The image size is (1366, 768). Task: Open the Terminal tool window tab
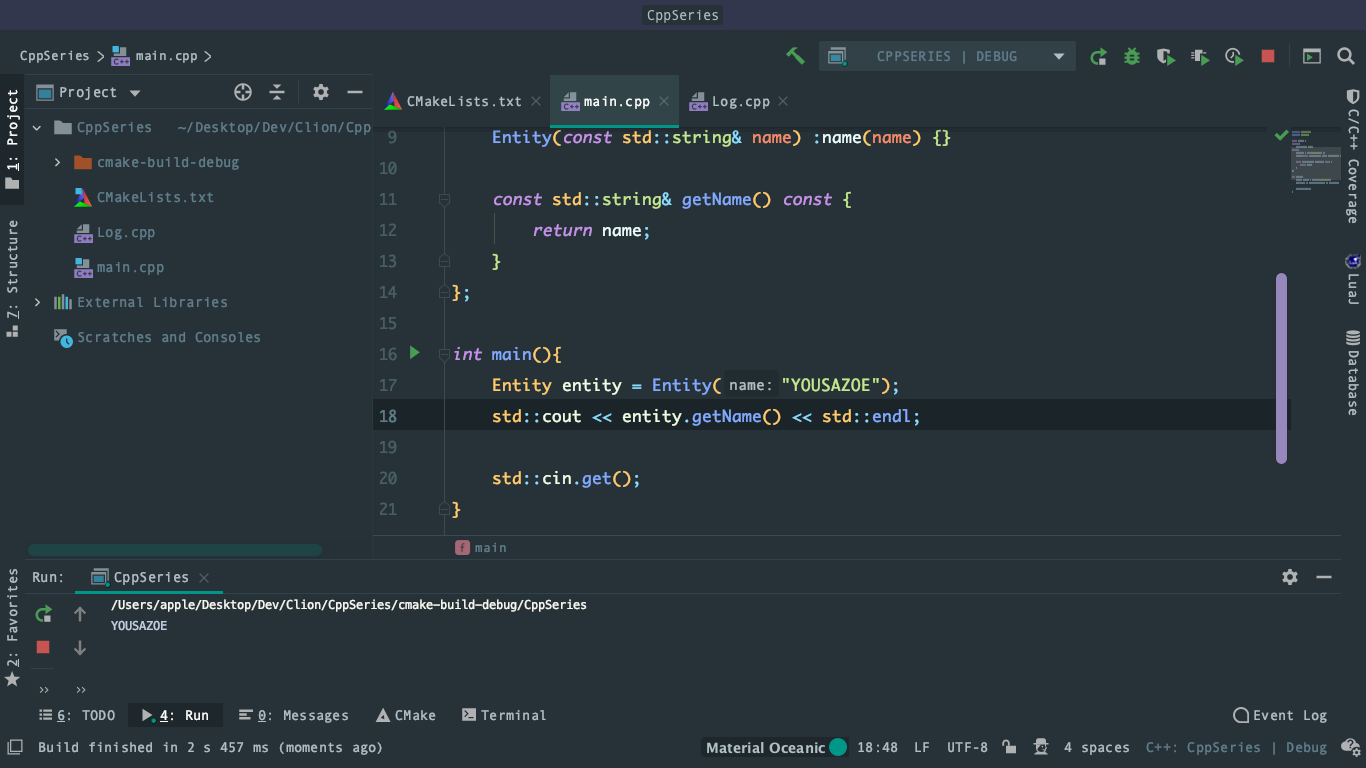pyautogui.click(x=504, y=715)
